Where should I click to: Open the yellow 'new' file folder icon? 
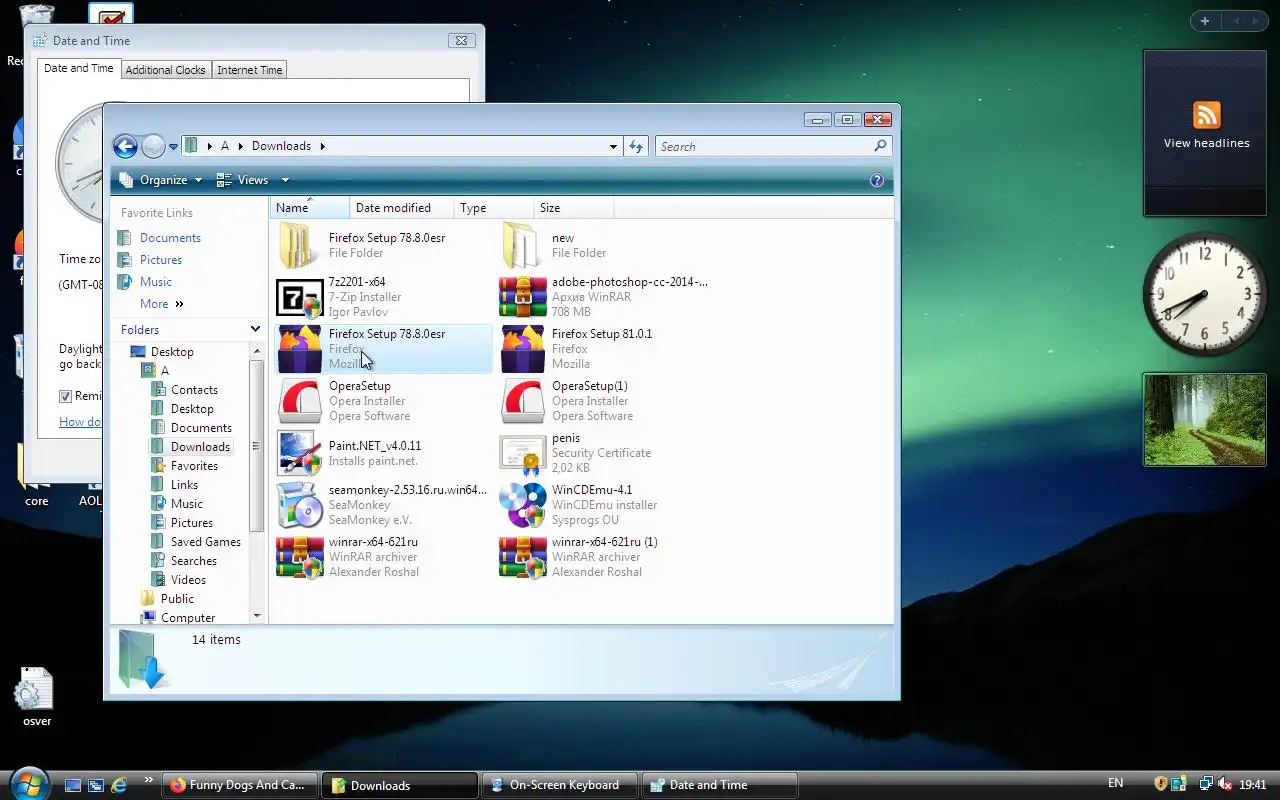(522, 245)
